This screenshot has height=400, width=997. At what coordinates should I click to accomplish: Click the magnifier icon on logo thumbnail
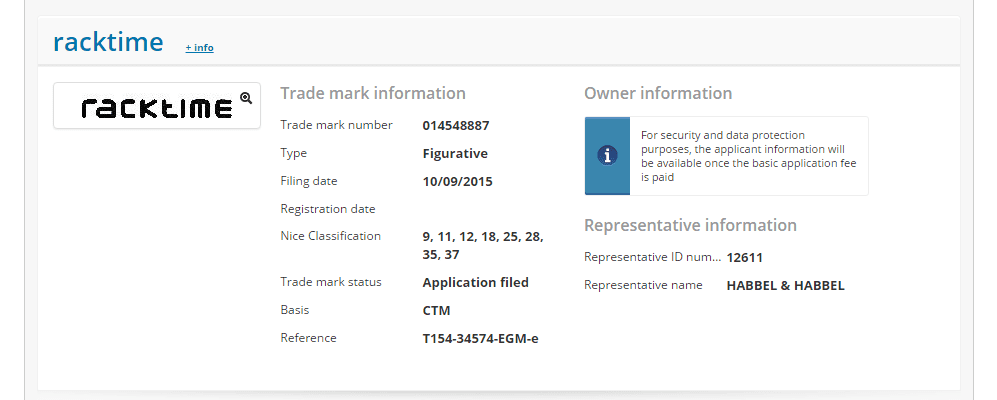pyautogui.click(x=246, y=98)
